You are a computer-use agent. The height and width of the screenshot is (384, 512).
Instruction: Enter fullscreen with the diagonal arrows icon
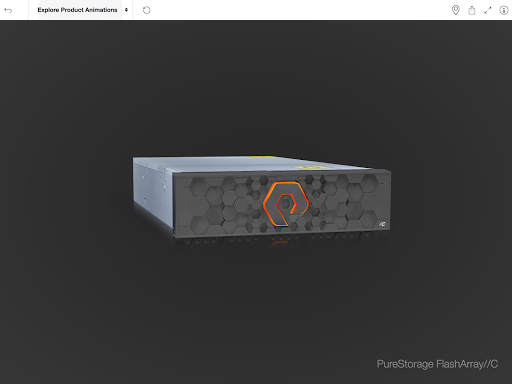coord(488,10)
